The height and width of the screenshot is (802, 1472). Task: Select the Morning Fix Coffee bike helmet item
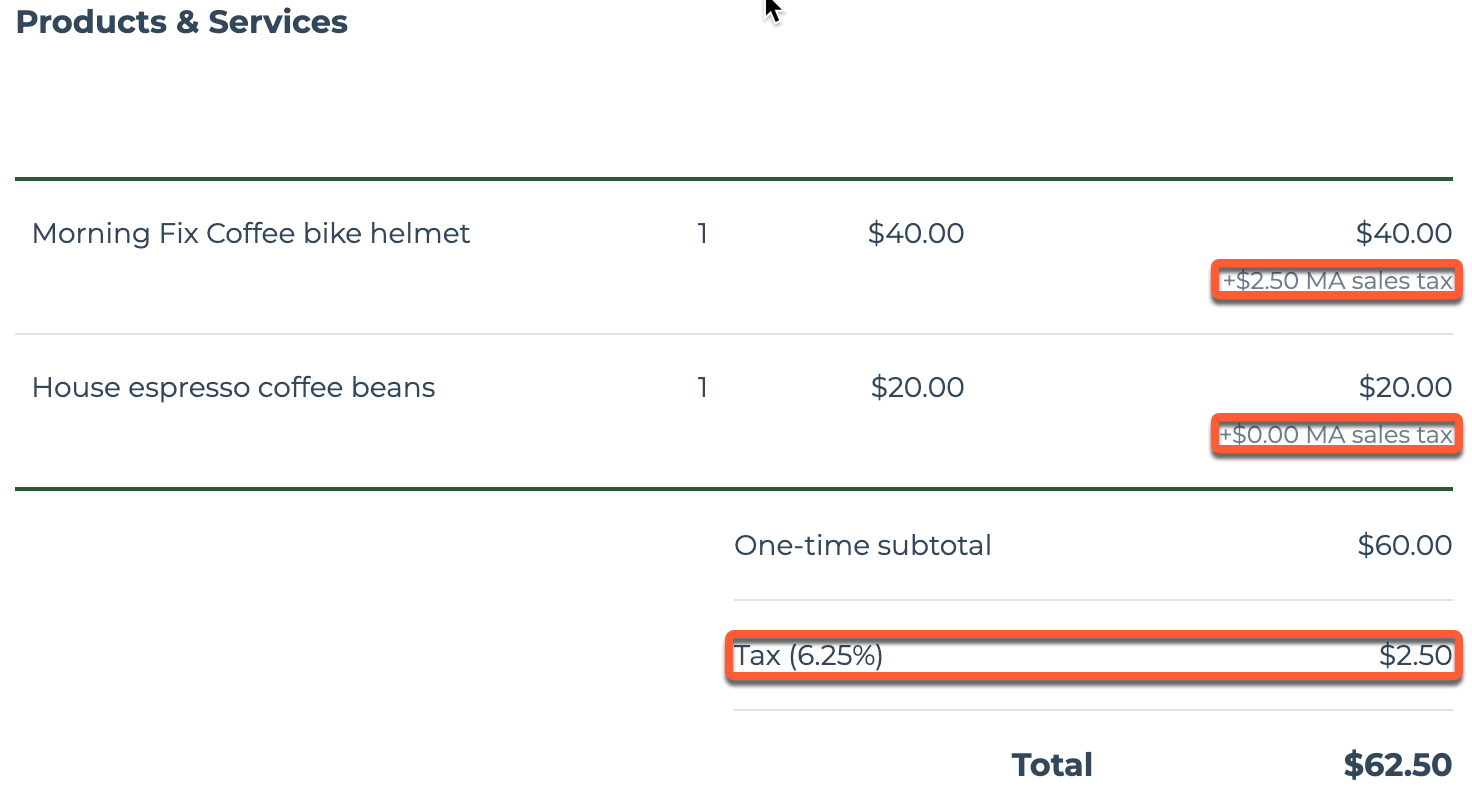pyautogui.click(x=251, y=234)
